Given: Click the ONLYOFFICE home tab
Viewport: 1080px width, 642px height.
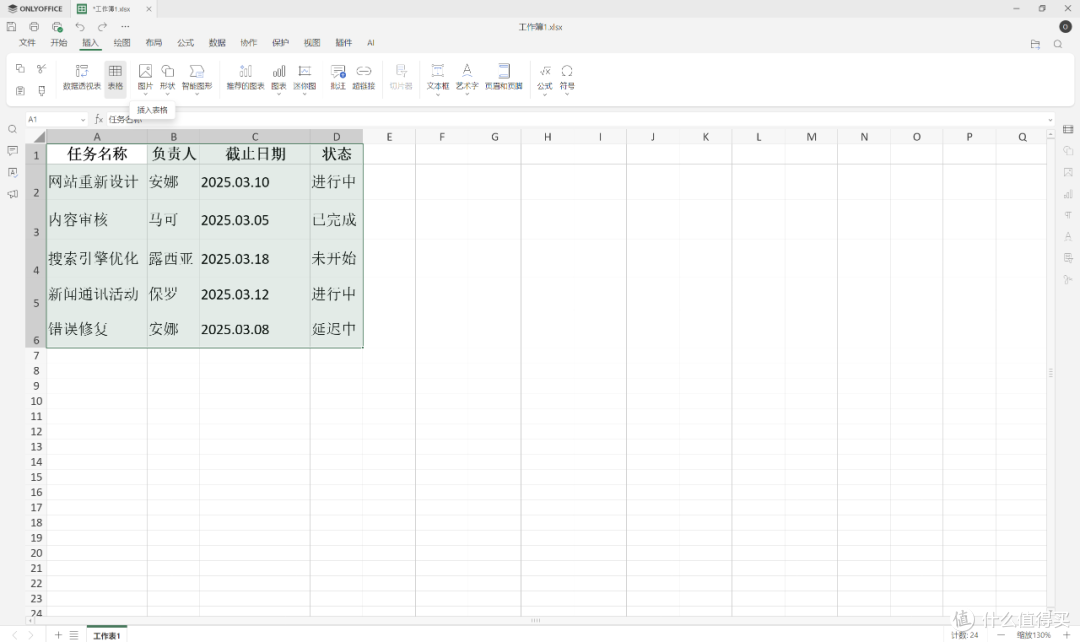Looking at the screenshot, I should click(35, 9).
